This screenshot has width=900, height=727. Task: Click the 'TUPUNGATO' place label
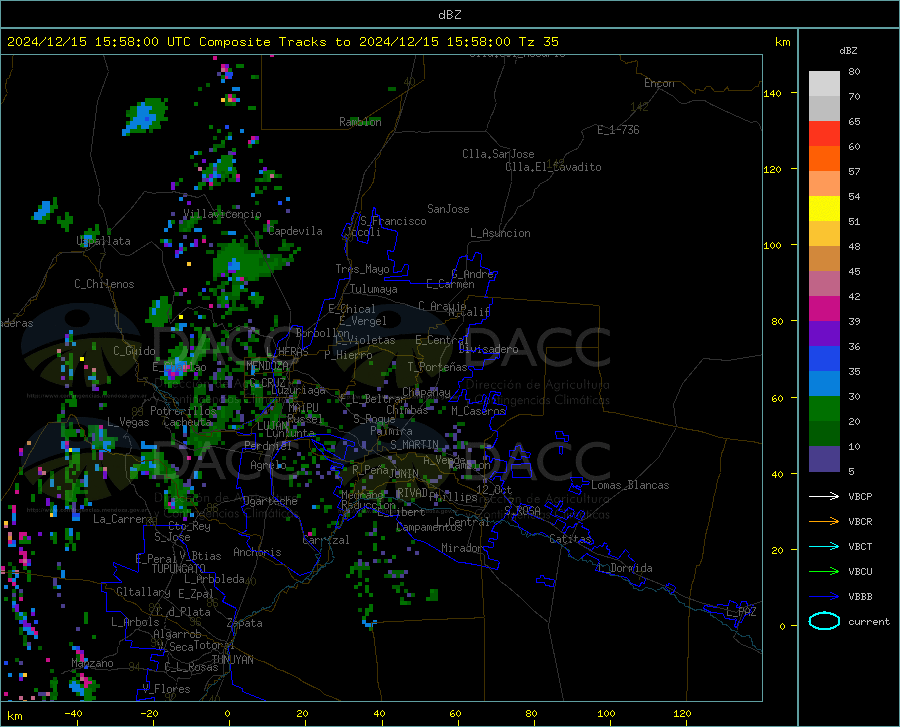pos(179,569)
